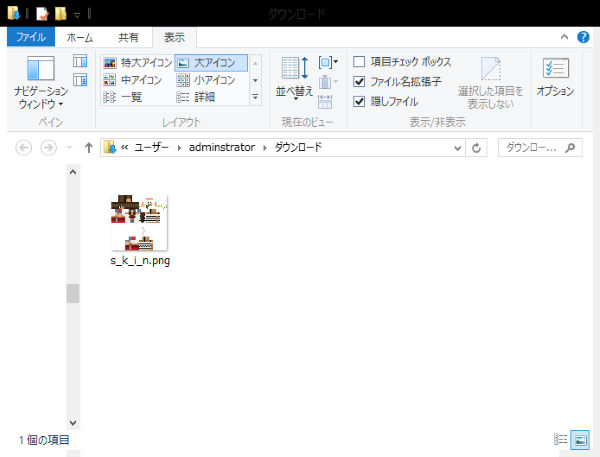Select 特大アイコン layout
The width and height of the screenshot is (600, 457).
click(138, 62)
